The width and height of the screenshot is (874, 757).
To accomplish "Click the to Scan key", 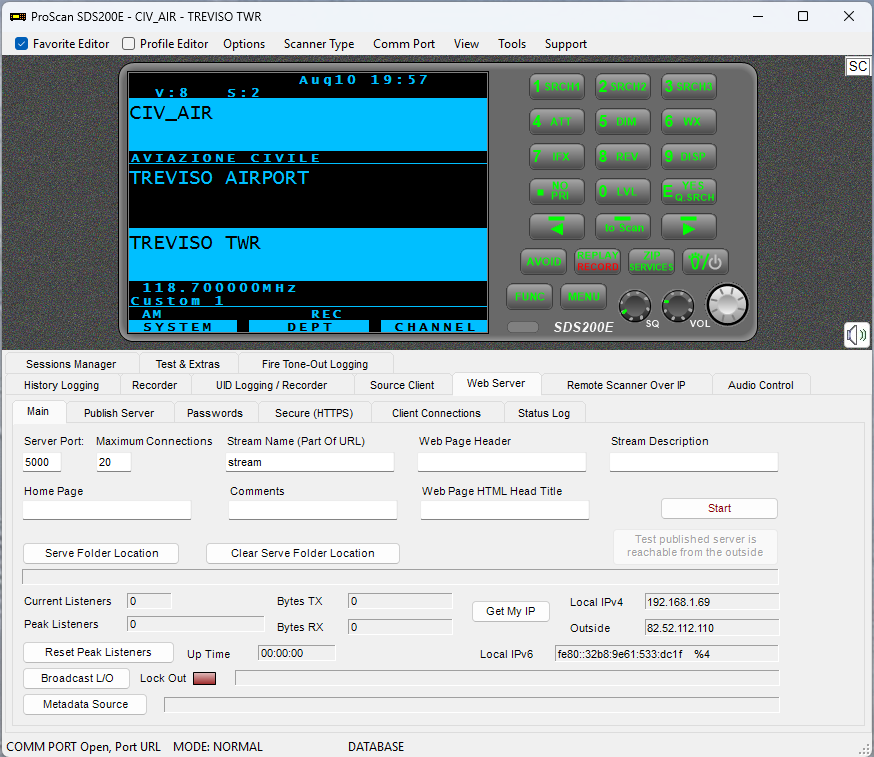I will (623, 227).
